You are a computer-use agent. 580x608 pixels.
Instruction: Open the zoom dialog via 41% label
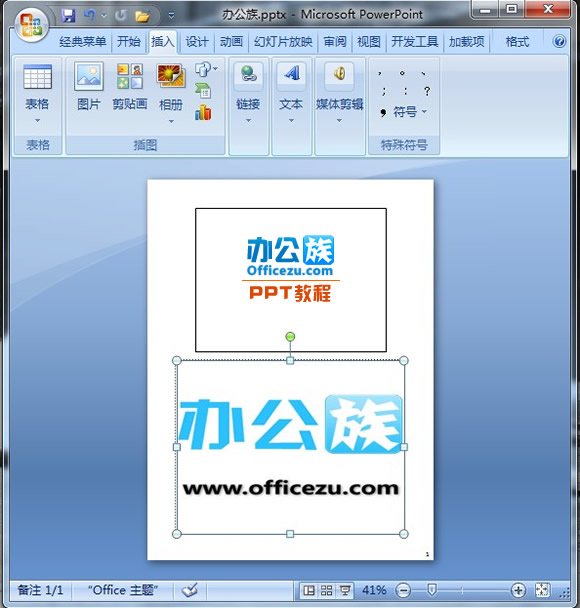click(374, 590)
